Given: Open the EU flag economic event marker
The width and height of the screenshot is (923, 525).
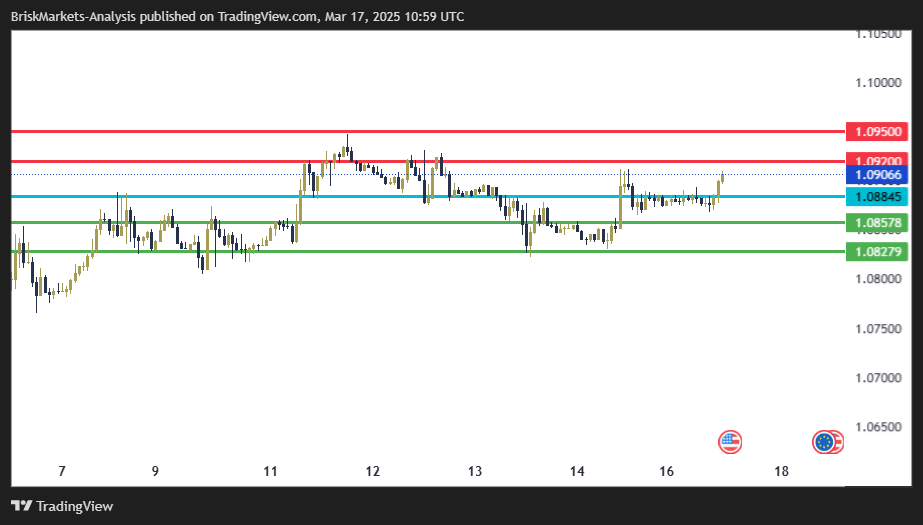Looking at the screenshot, I should coord(825,441).
